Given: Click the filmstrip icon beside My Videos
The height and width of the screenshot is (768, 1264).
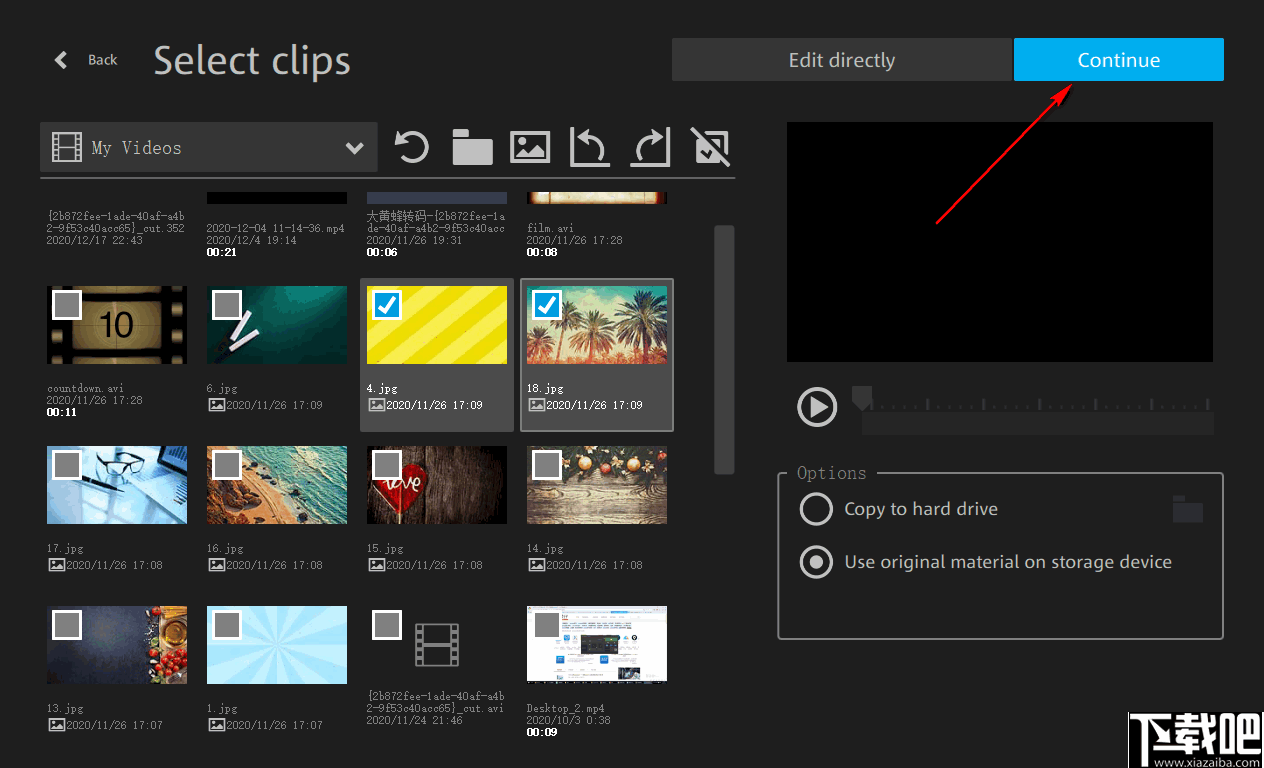Looking at the screenshot, I should (66, 147).
